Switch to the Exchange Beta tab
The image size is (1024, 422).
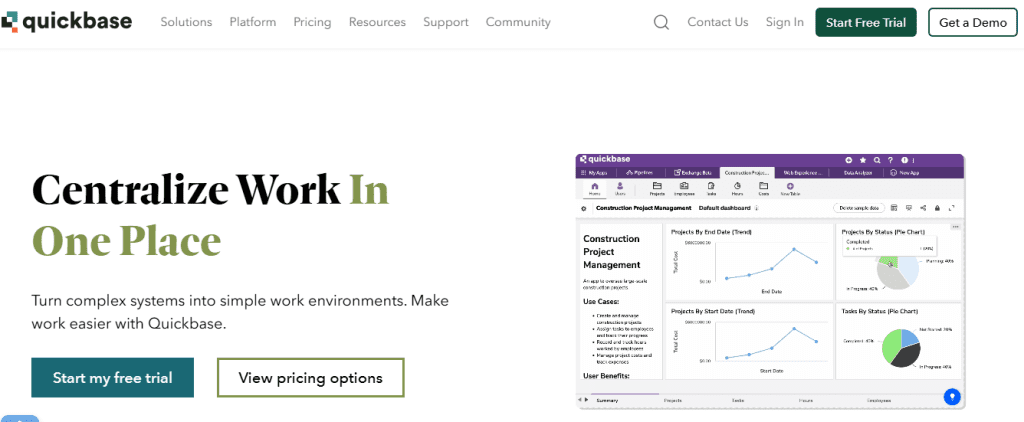point(692,173)
